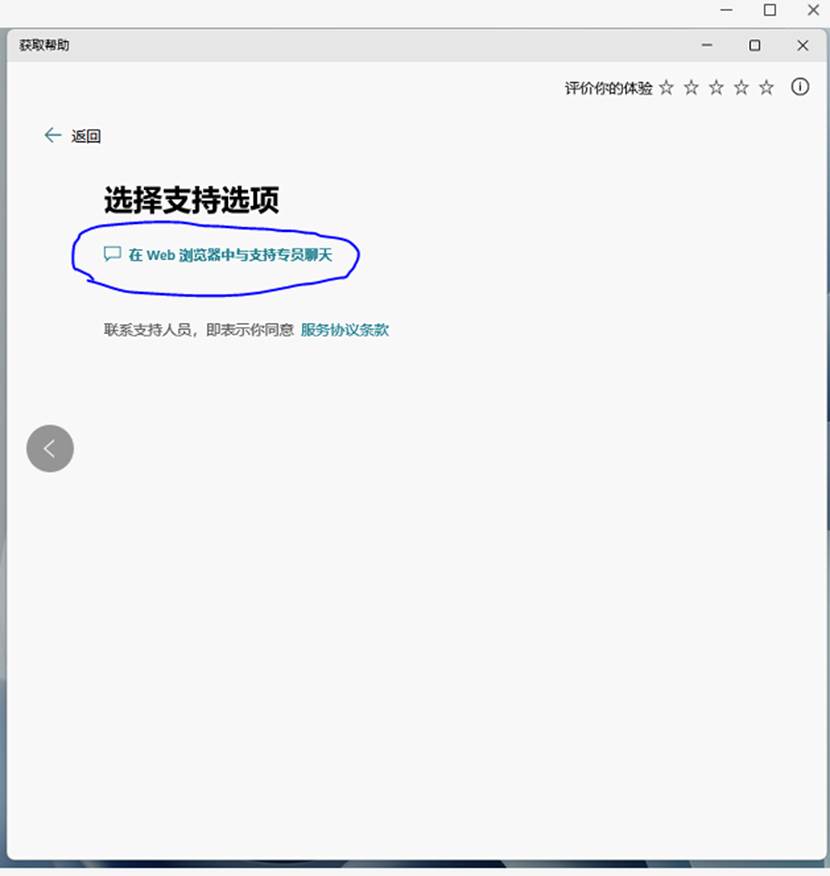Click the back arrow icon next to 返回

[53, 136]
